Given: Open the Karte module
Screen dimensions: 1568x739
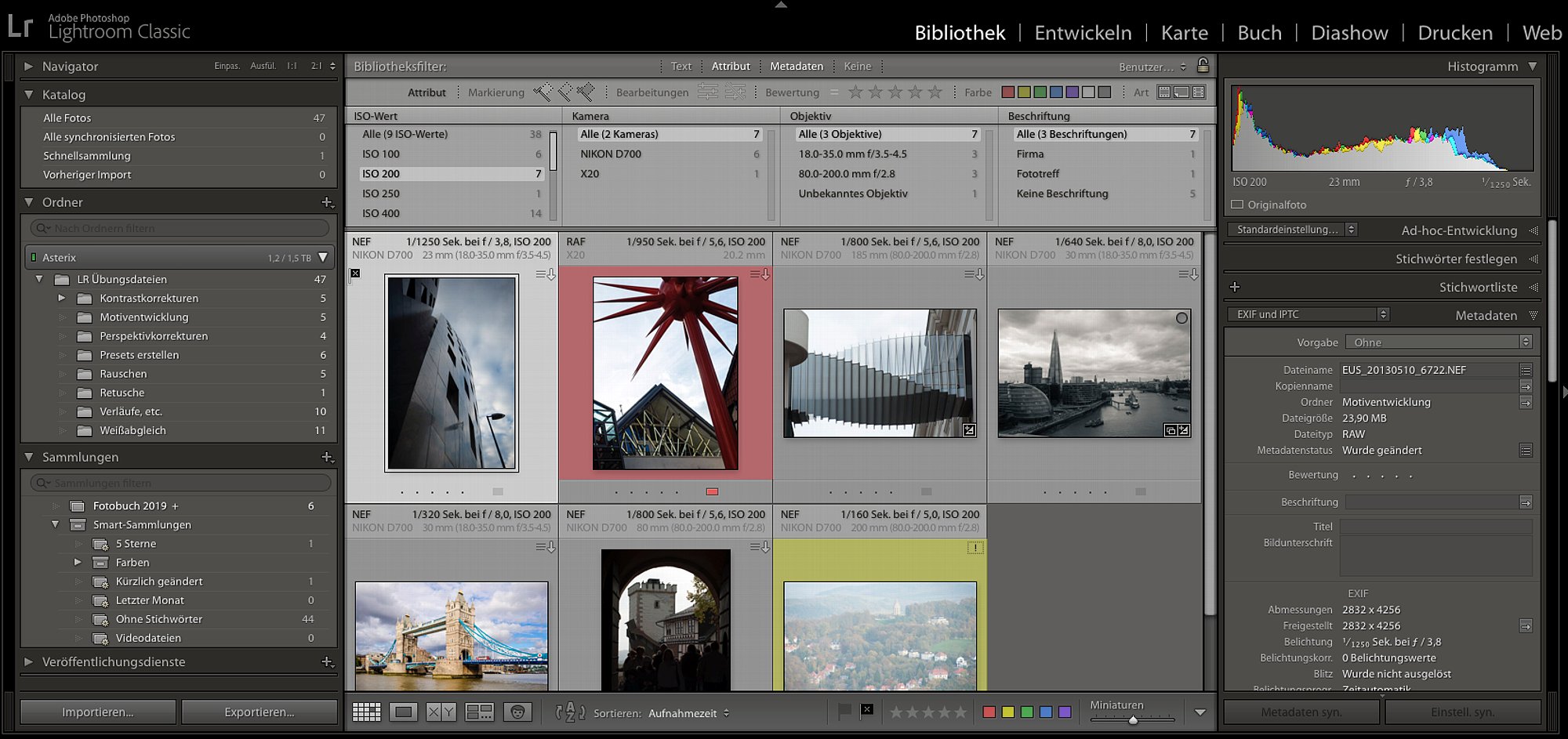Looking at the screenshot, I should tap(1185, 33).
